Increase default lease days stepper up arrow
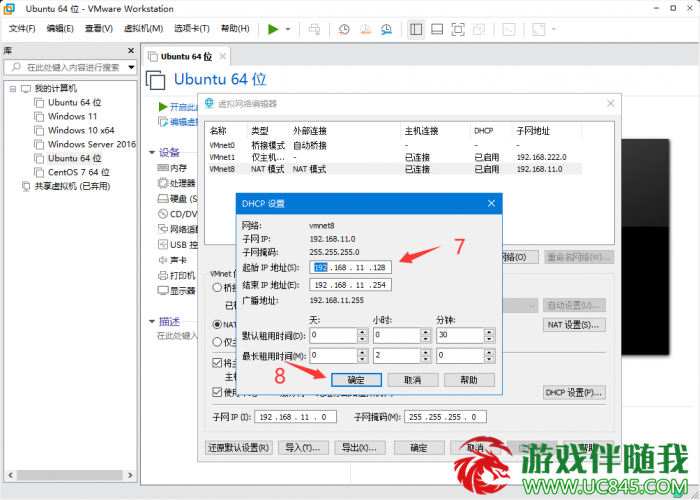 coord(362,332)
